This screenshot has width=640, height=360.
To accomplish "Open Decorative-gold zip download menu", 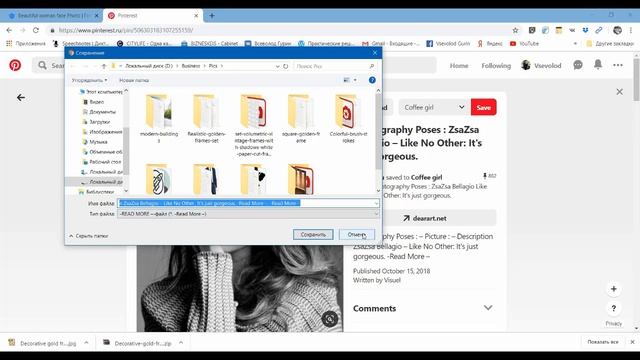I will [x=181, y=343].
